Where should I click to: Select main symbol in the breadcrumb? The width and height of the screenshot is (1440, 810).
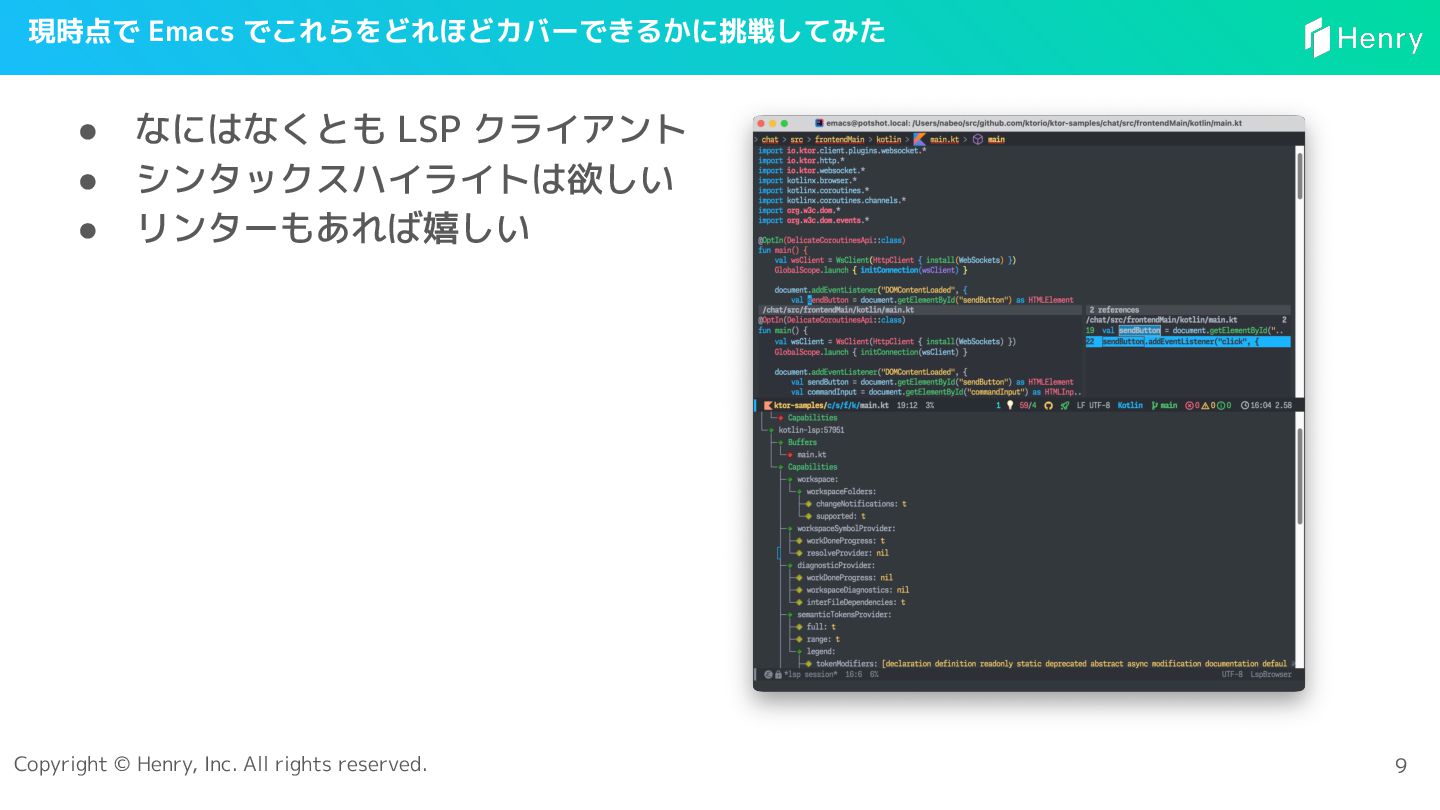point(996,140)
